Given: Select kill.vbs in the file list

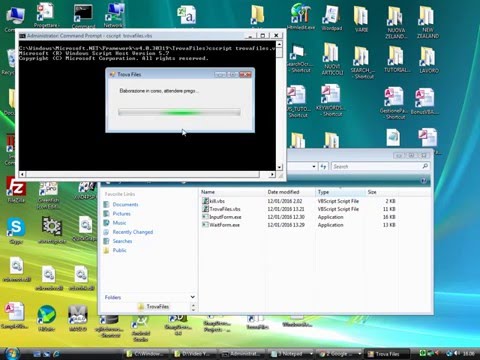Looking at the screenshot, I should 213,201.
